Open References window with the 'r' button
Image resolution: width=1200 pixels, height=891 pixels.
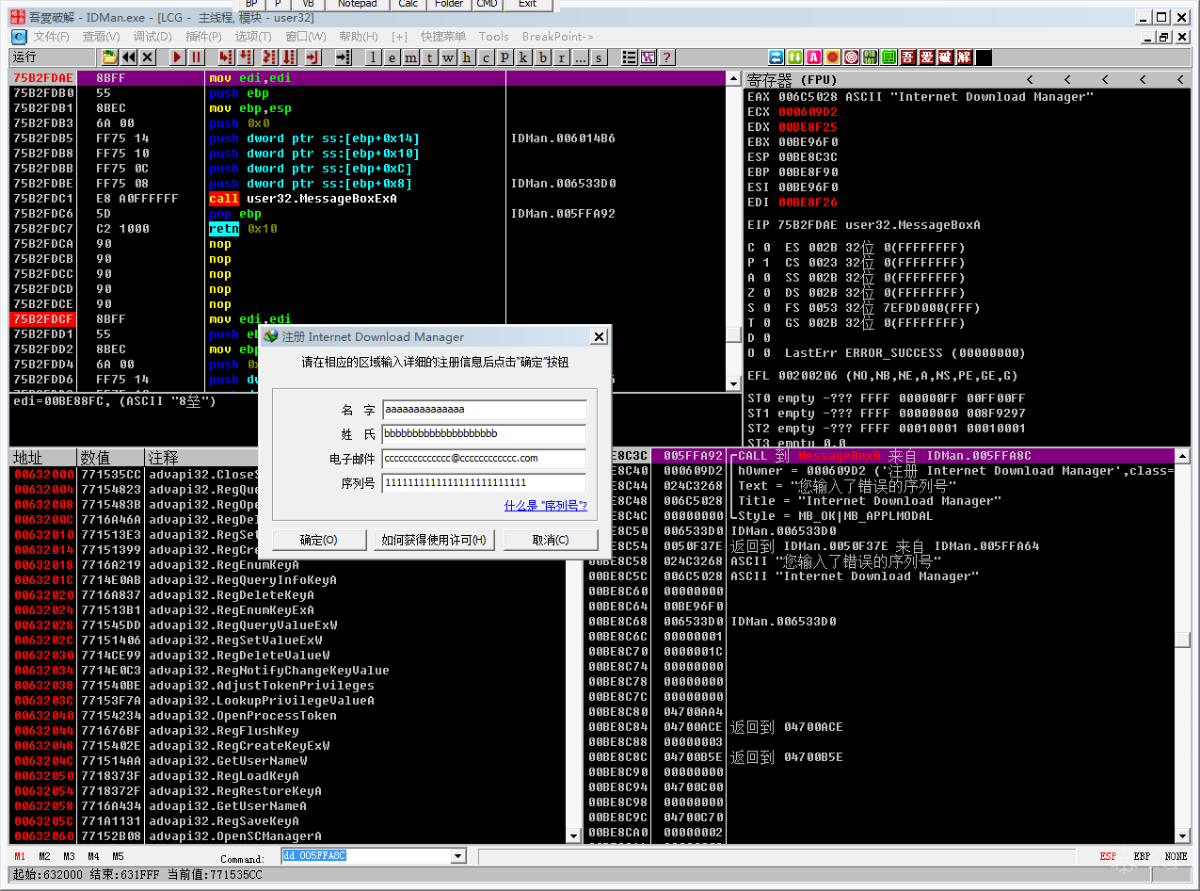click(561, 57)
